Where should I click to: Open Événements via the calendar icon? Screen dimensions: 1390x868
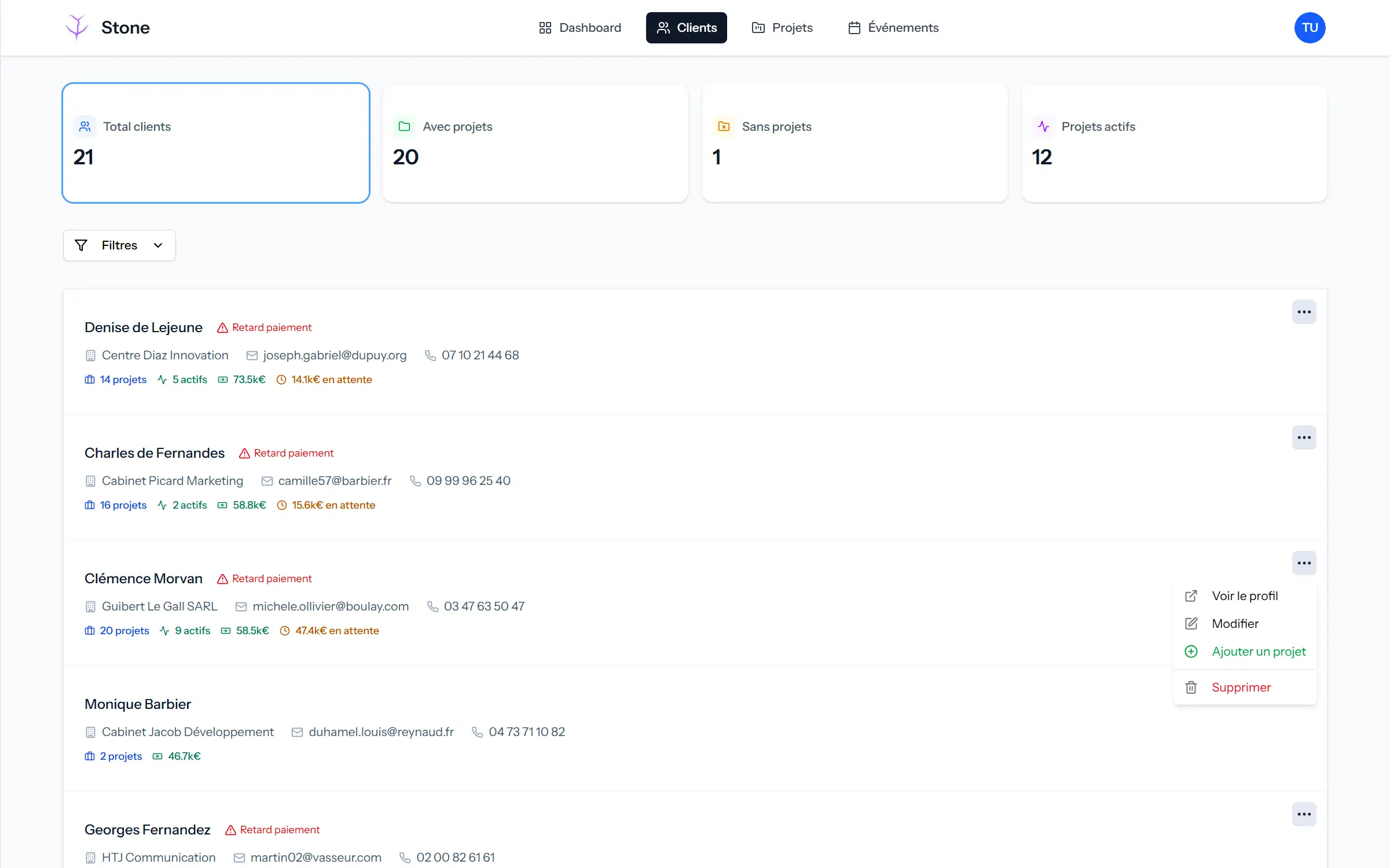click(x=854, y=27)
